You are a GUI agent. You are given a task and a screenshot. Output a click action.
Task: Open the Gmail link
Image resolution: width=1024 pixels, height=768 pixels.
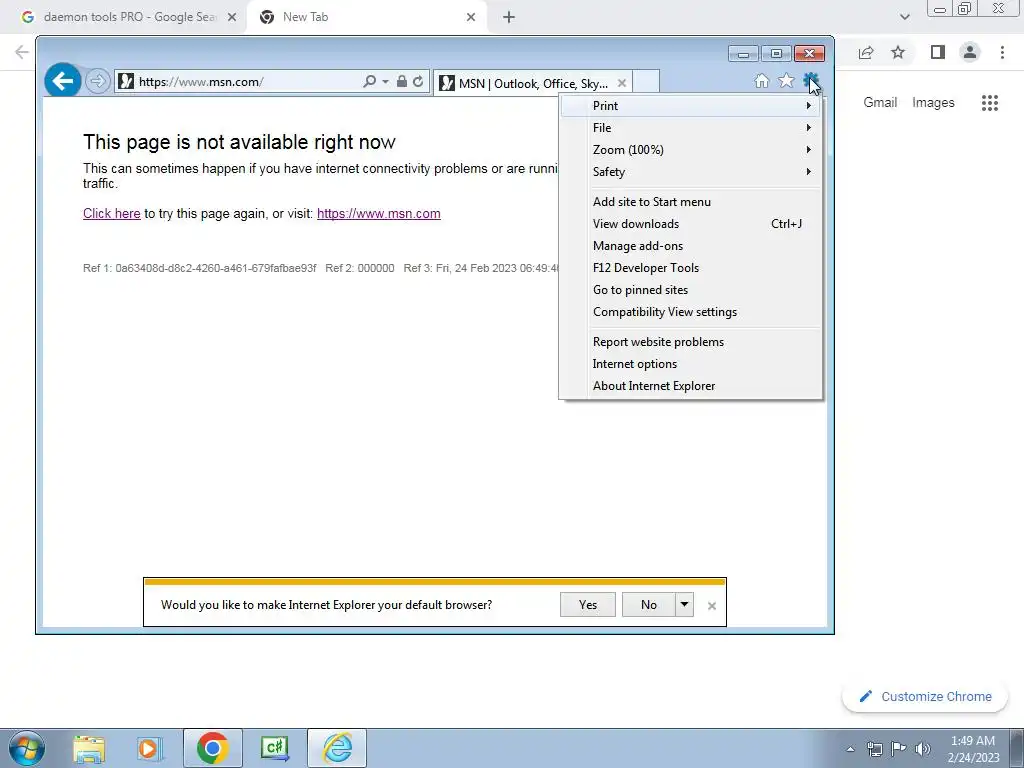[880, 103]
